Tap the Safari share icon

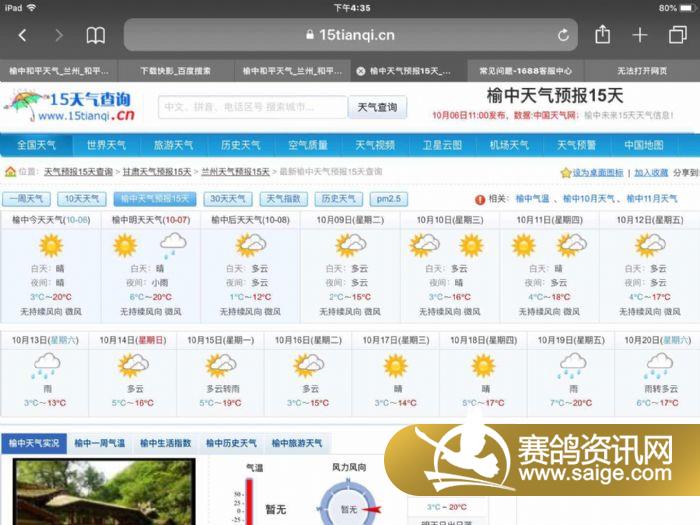602,35
